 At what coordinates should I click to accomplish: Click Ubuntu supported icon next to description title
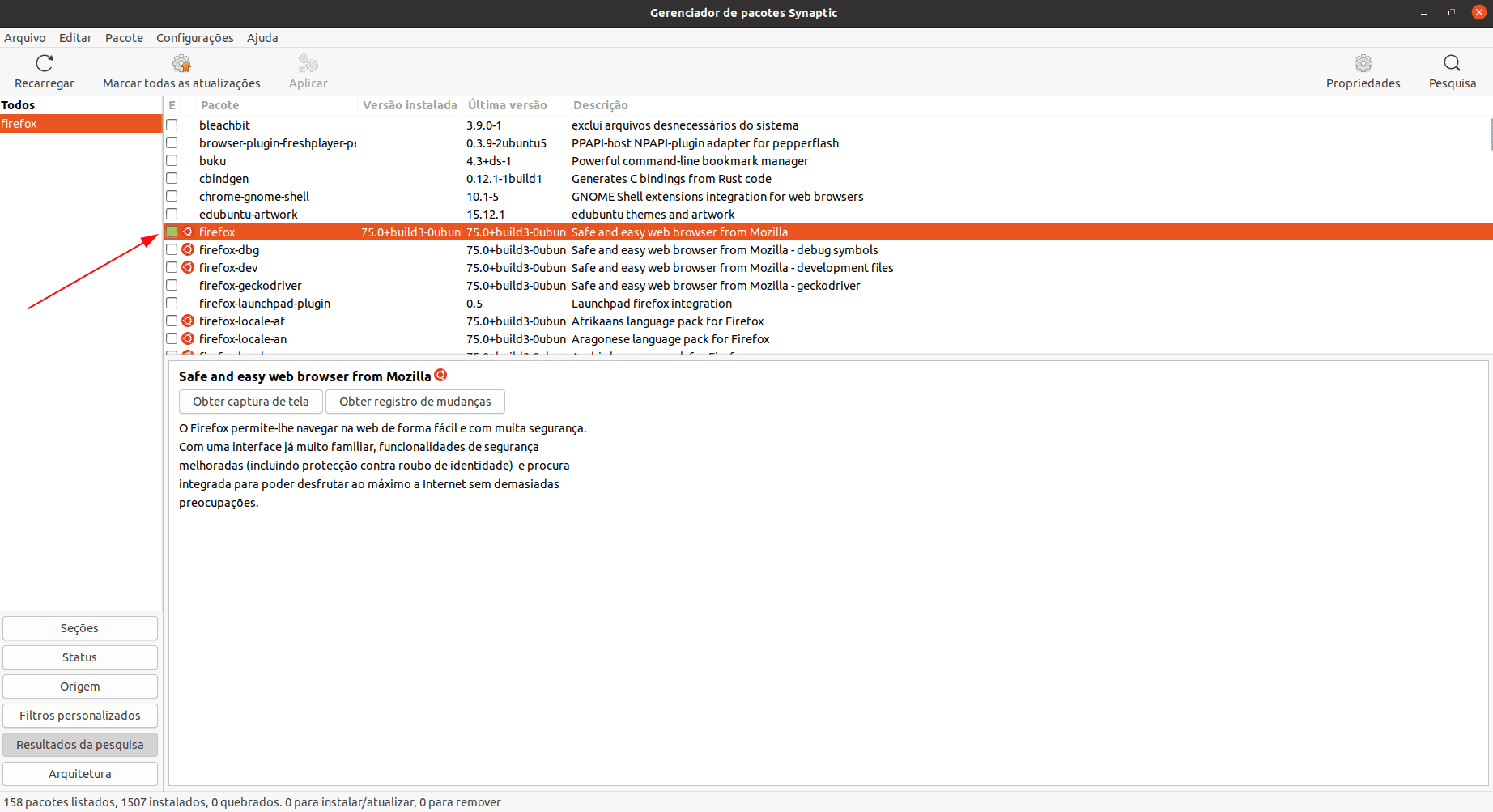click(x=440, y=375)
